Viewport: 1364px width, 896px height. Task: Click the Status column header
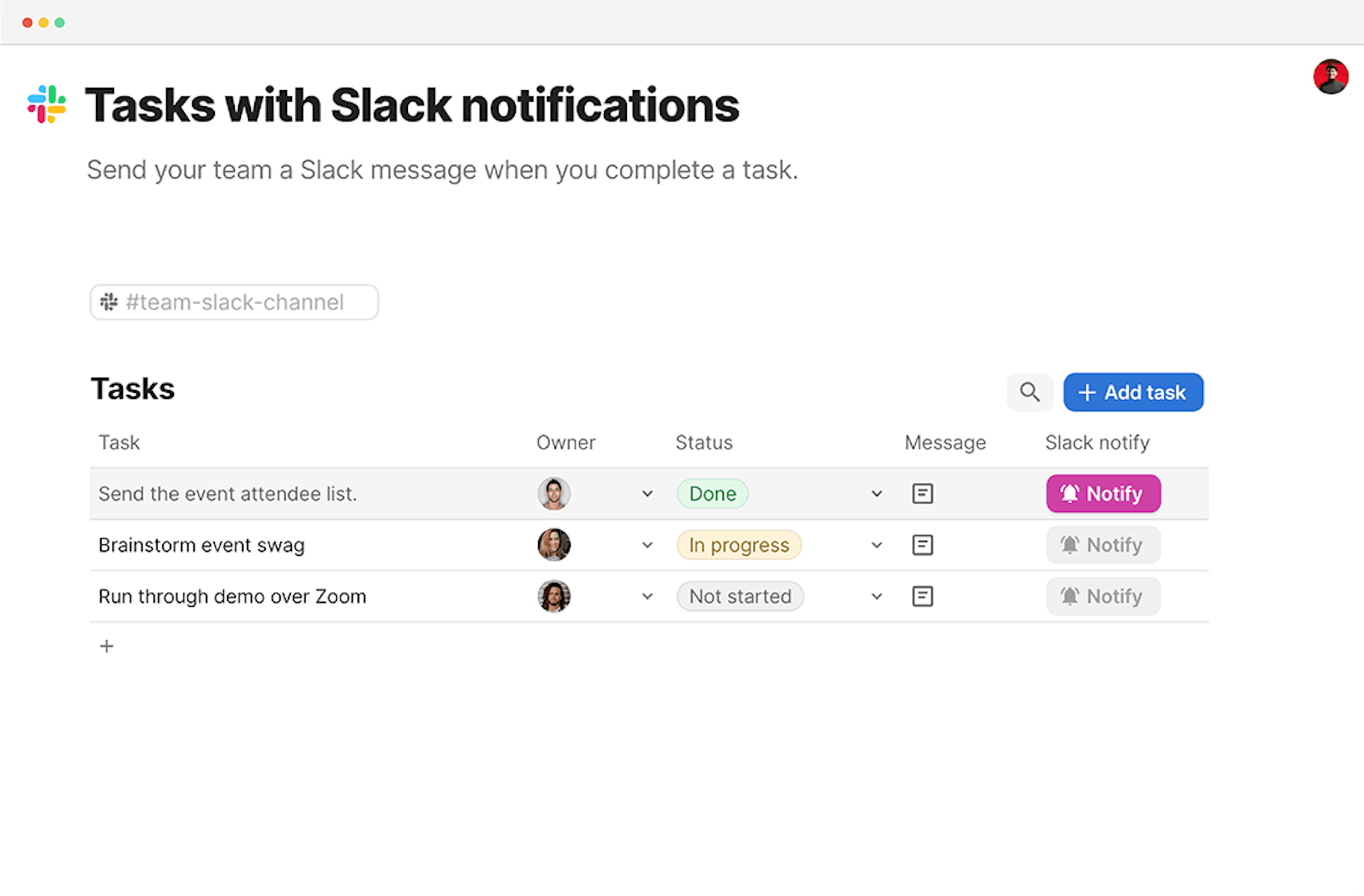click(x=704, y=443)
